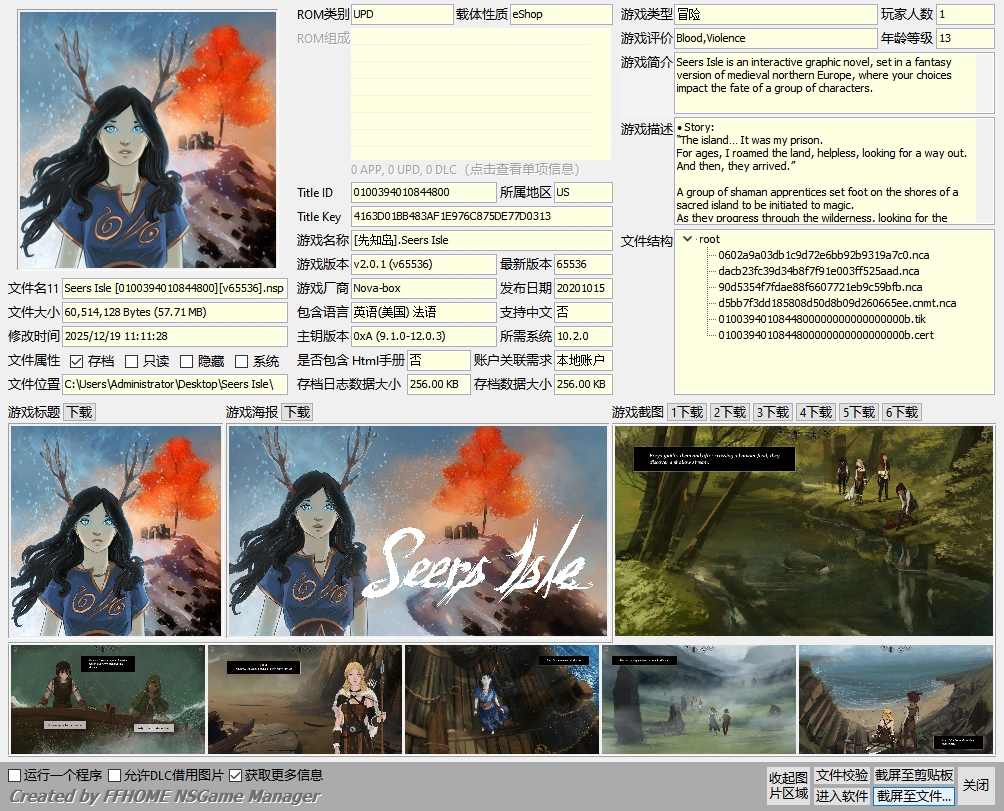
Task: Enable 运行一个程序 checkbox
Action: [x=15, y=775]
